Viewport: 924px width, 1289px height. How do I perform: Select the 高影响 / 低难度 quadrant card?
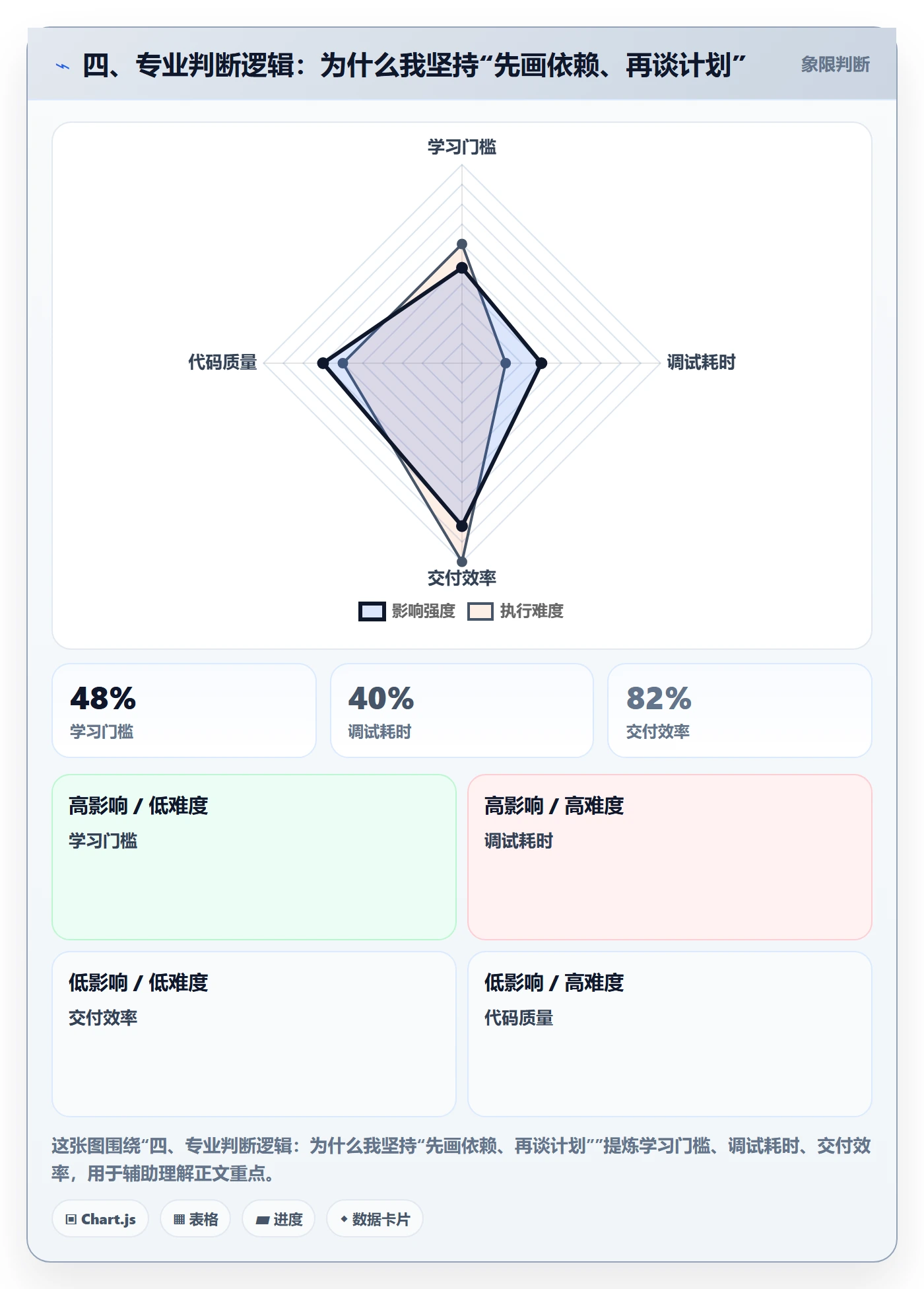(254, 857)
